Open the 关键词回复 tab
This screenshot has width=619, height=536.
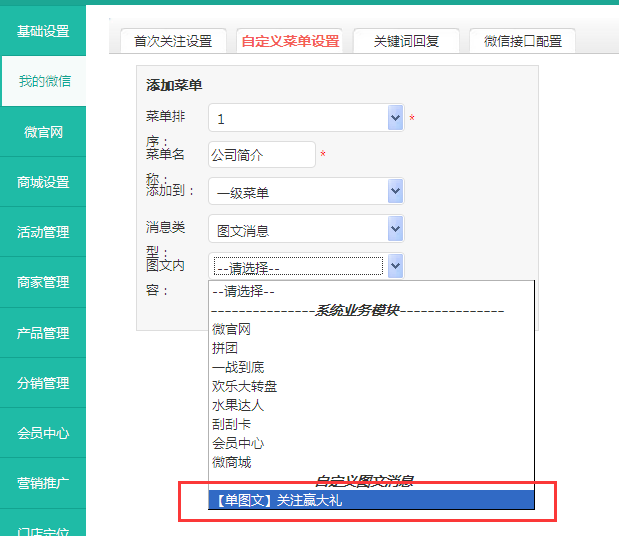tap(406, 41)
